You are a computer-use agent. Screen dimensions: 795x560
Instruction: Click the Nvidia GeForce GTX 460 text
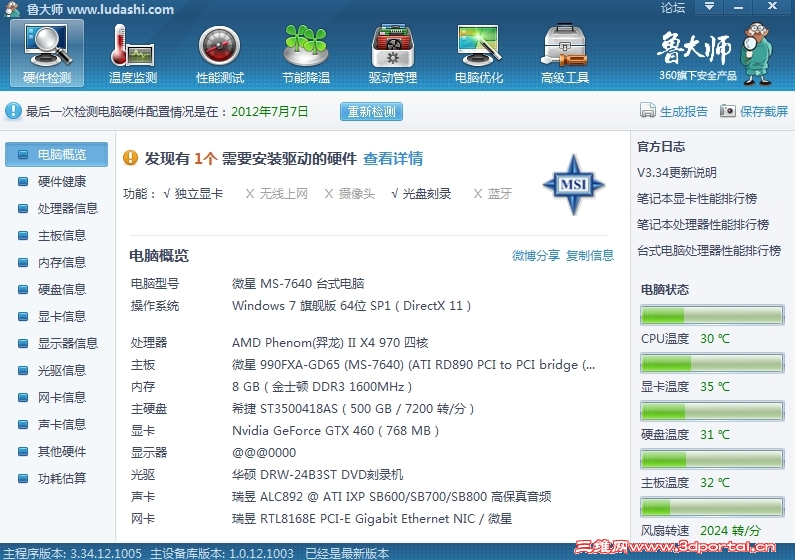(335, 431)
